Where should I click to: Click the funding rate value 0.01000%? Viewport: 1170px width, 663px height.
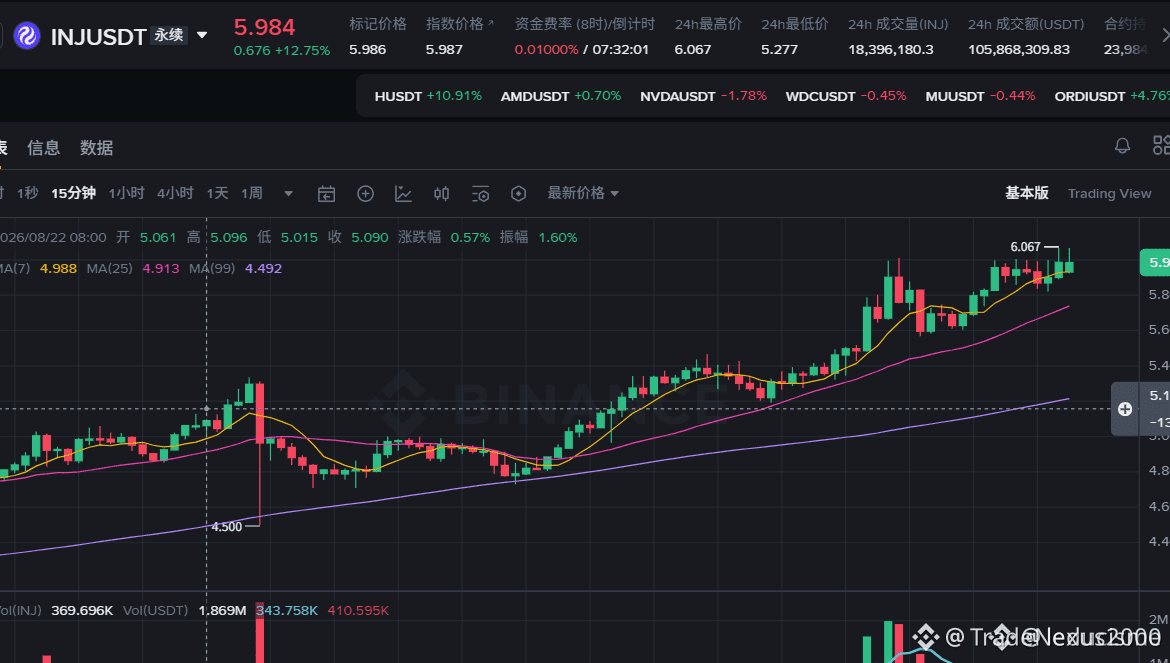[546, 49]
